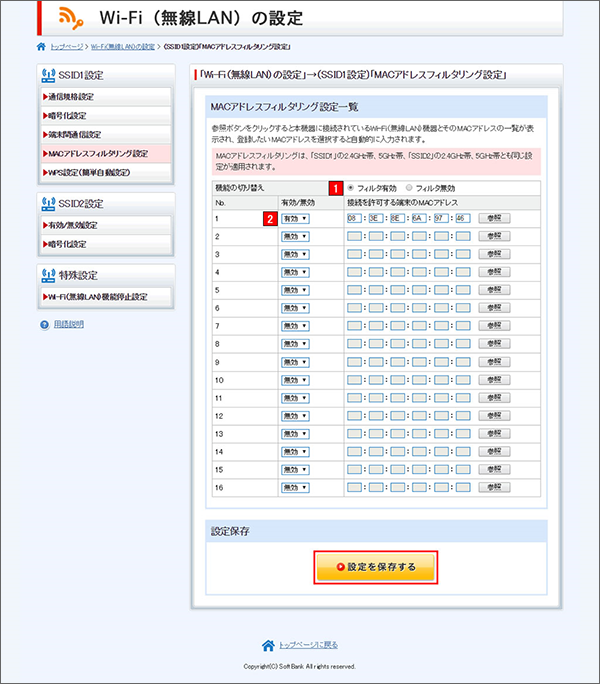The height and width of the screenshot is (684, 600).
Task: Open the 無効 dropdown in row 10
Action: (x=295, y=380)
